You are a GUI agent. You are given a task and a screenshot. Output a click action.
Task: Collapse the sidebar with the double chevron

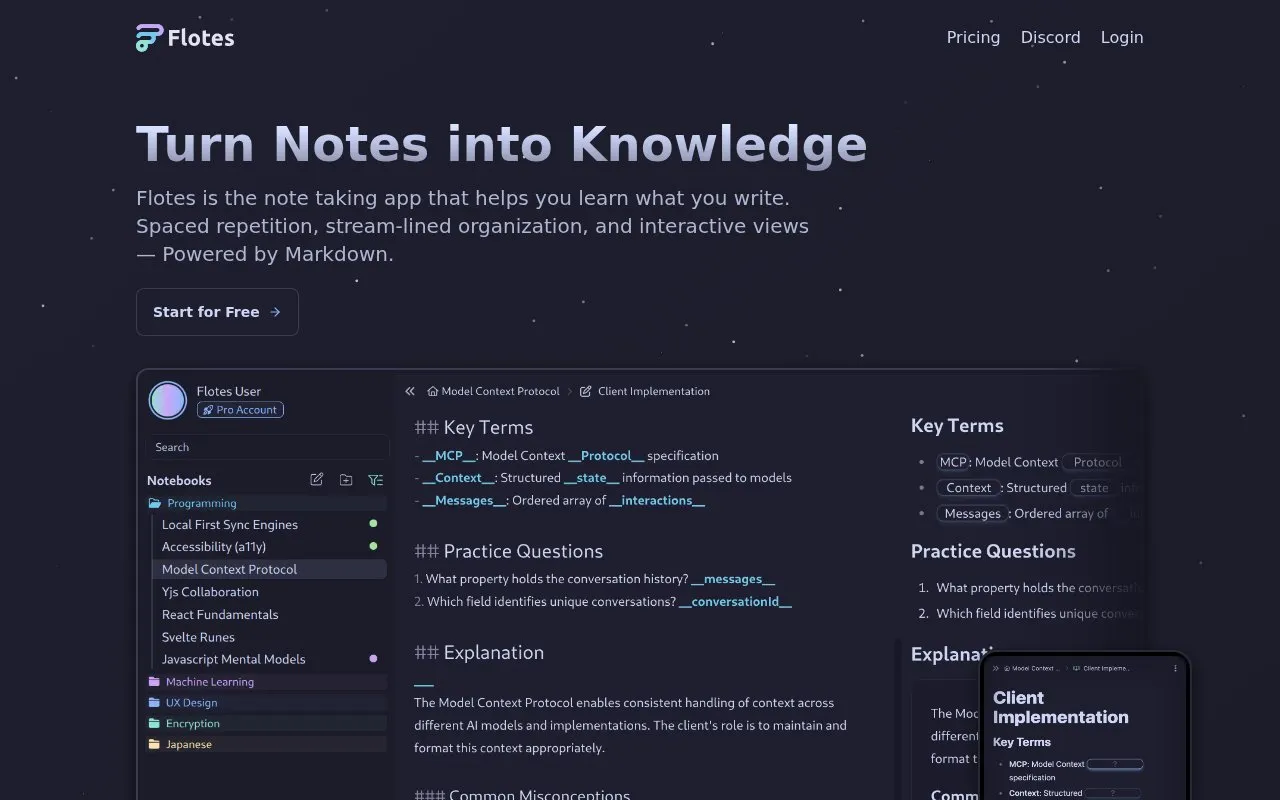point(410,391)
